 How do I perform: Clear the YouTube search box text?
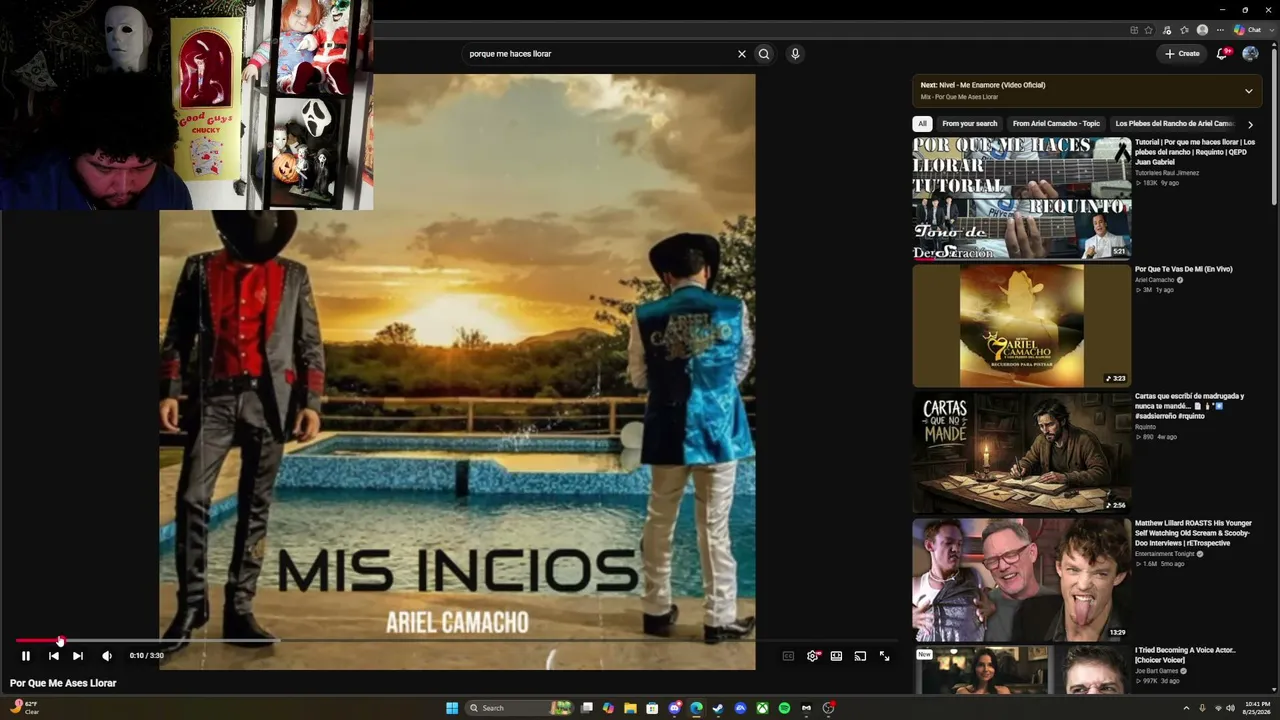coord(742,54)
